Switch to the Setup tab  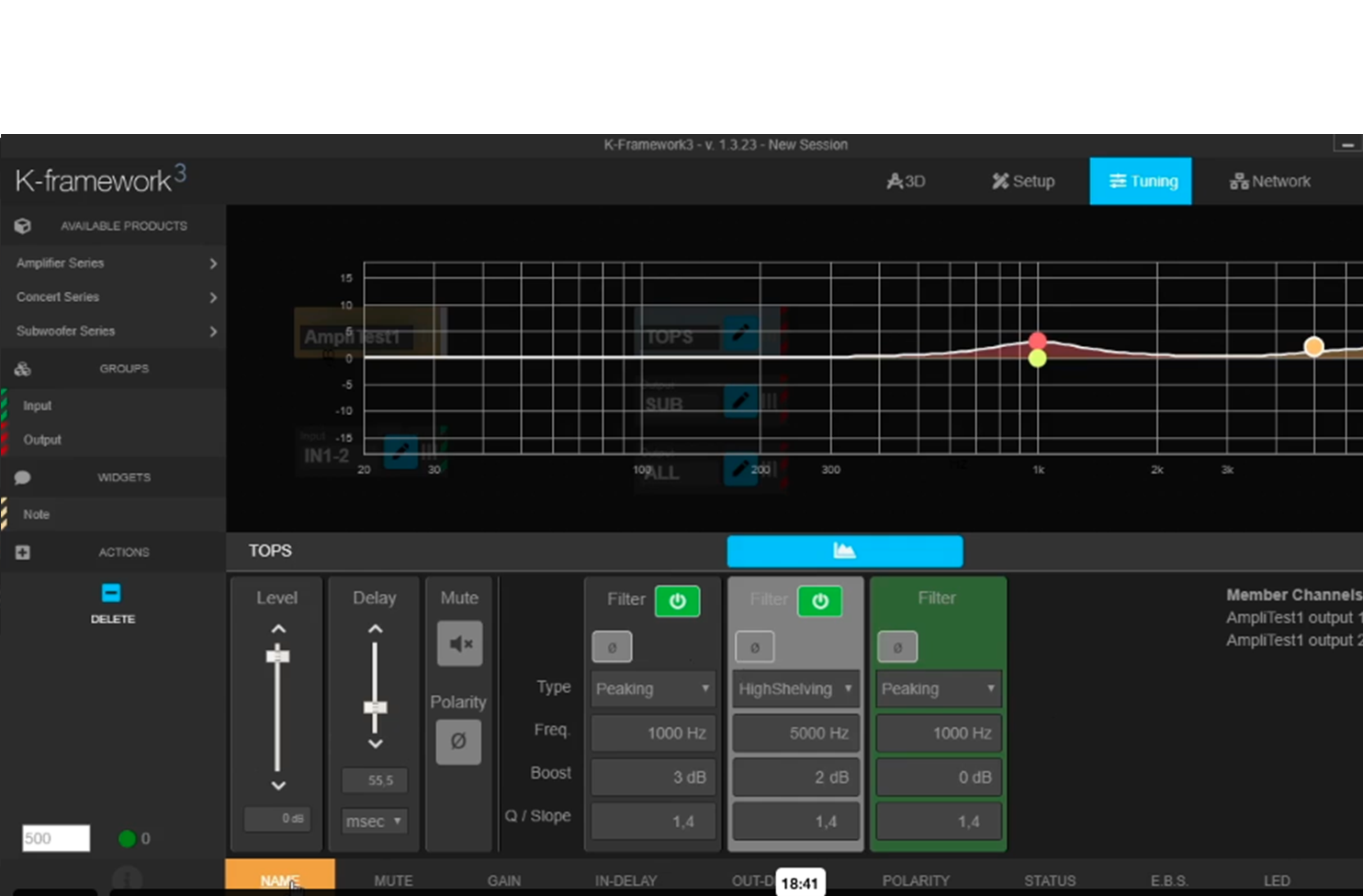point(1023,182)
